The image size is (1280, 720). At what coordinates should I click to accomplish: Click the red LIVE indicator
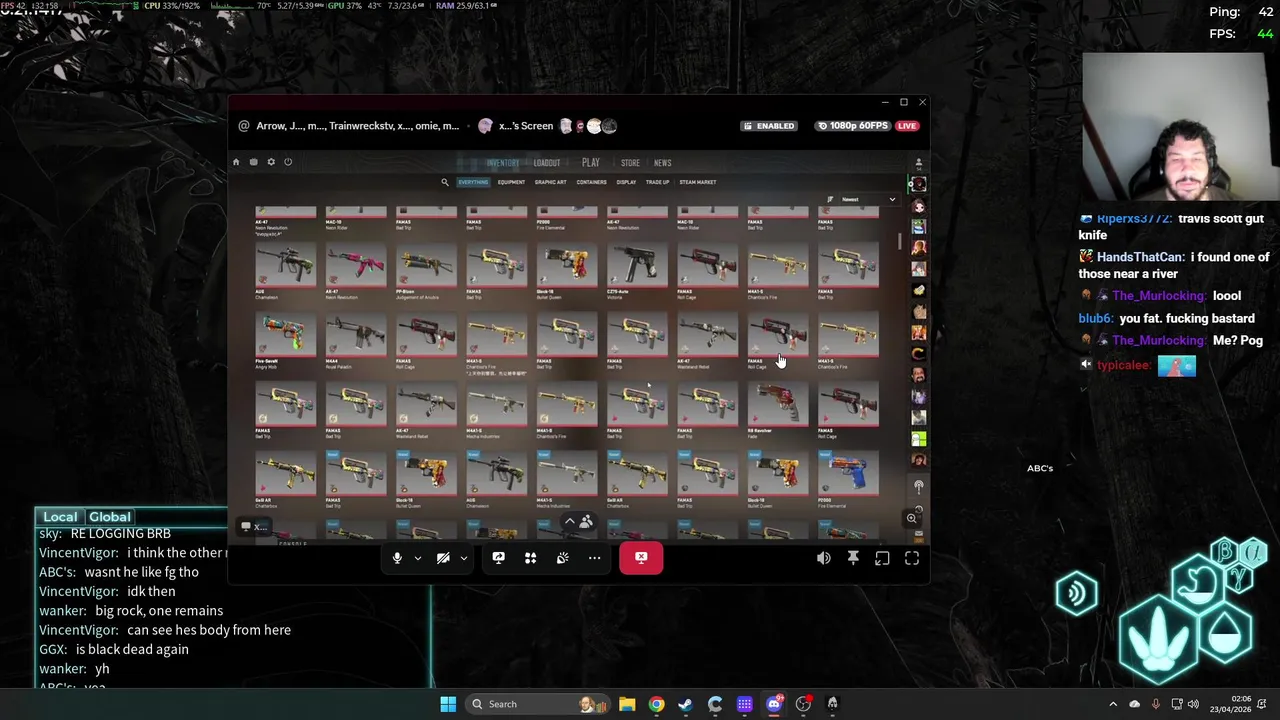pos(907,126)
